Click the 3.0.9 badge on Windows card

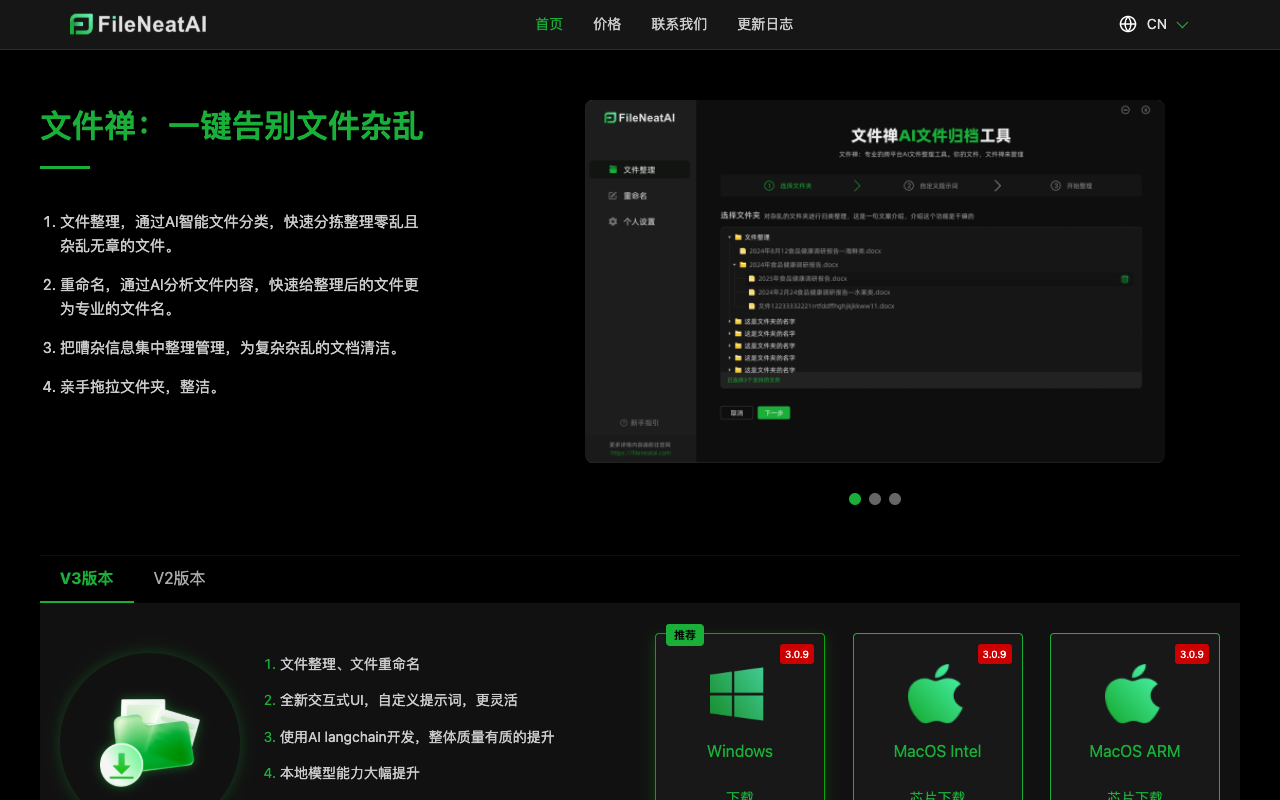797,654
